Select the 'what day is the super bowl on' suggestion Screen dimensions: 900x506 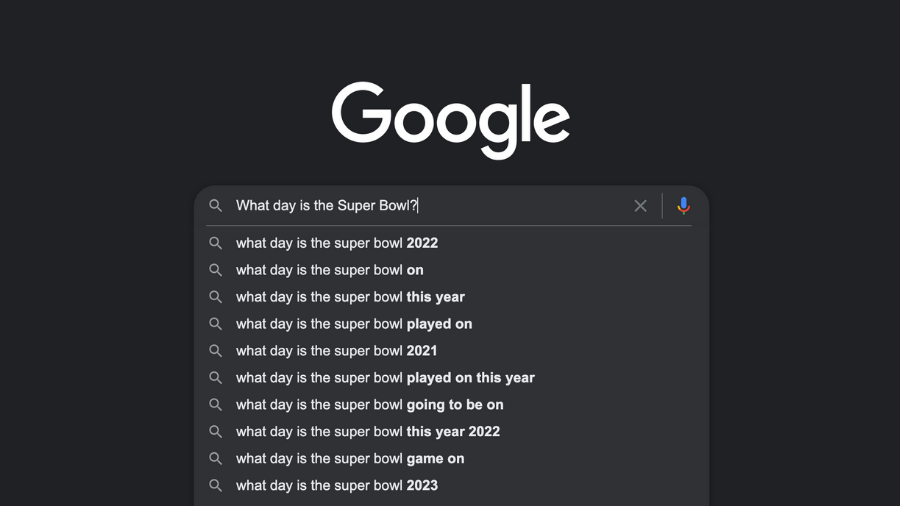point(330,270)
